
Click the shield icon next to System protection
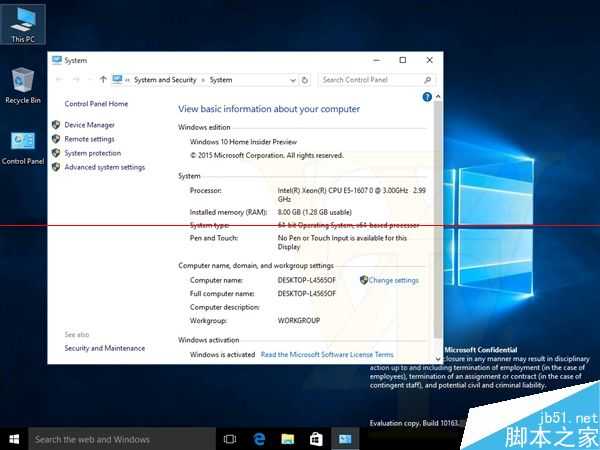[x=56, y=153]
